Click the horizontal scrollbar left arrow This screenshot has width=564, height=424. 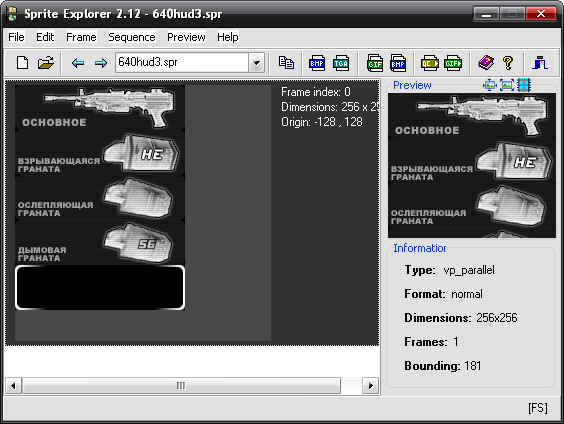[x=13, y=386]
